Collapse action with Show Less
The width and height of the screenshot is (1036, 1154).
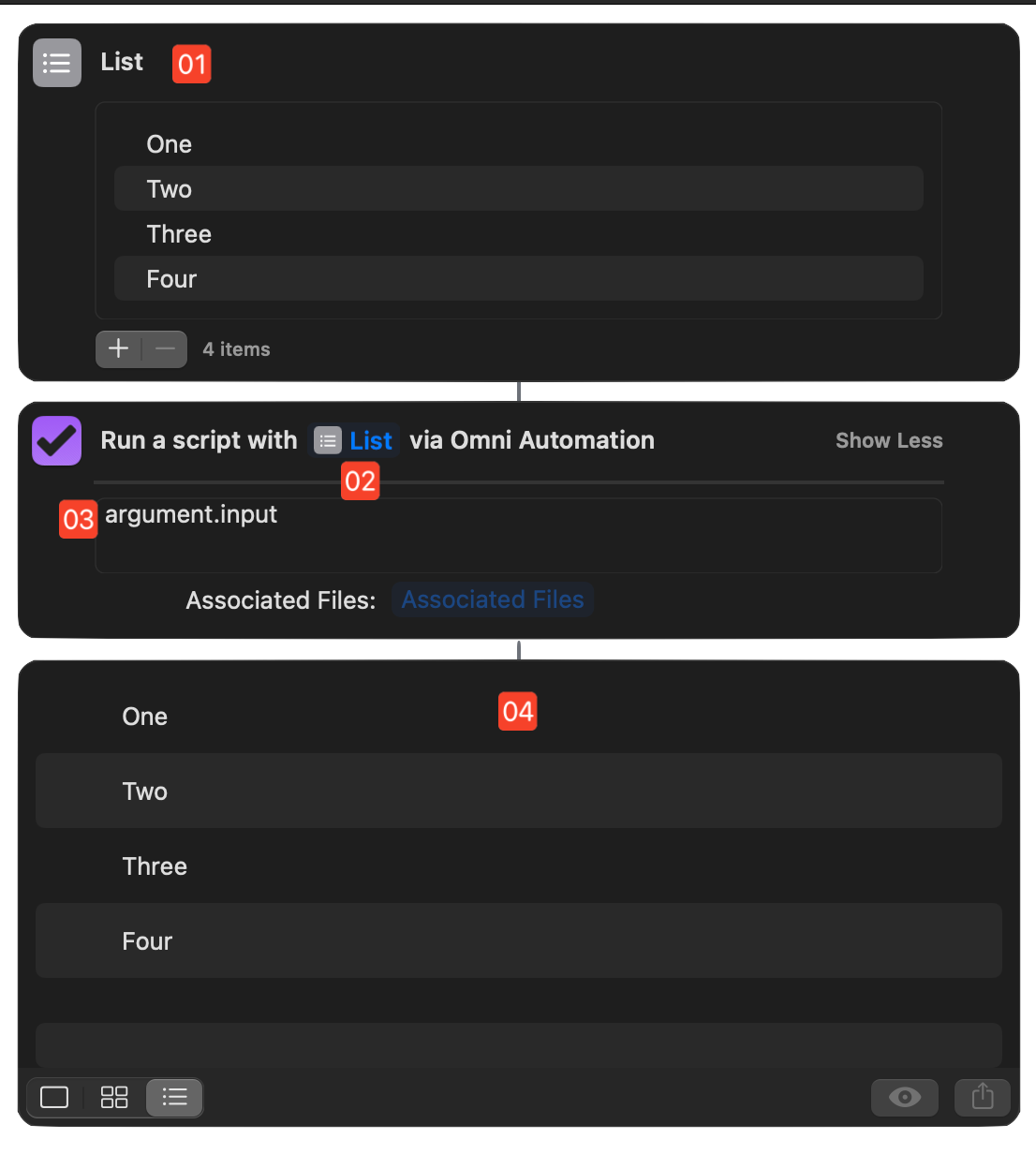point(888,440)
